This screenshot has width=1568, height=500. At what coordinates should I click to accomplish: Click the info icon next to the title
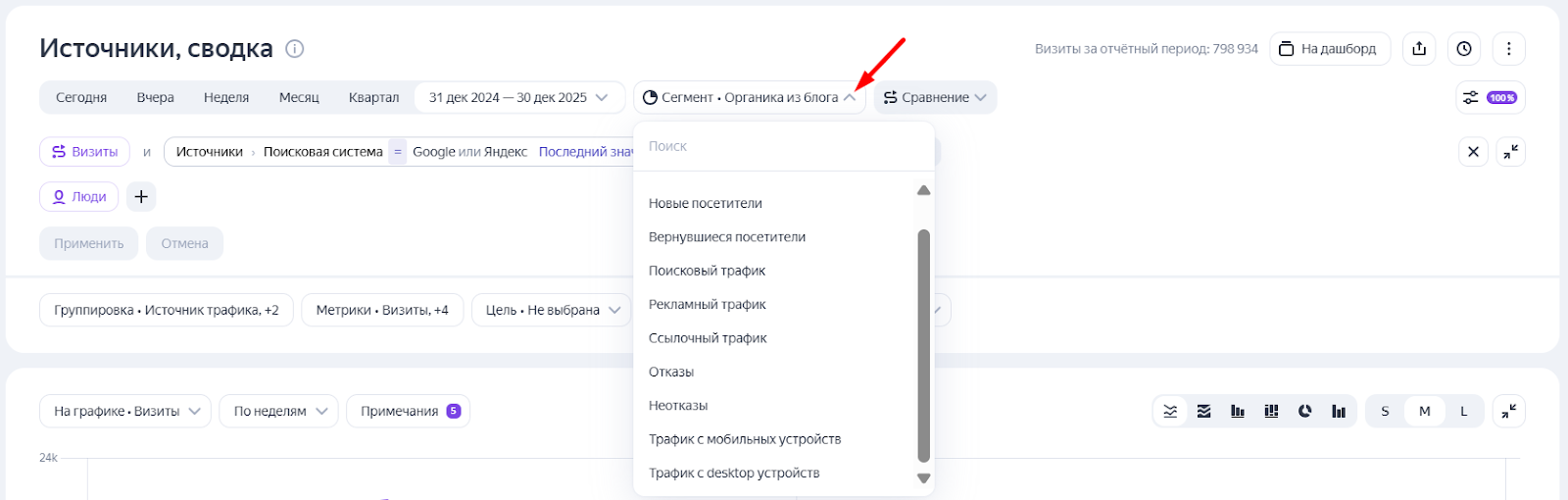coord(294,49)
